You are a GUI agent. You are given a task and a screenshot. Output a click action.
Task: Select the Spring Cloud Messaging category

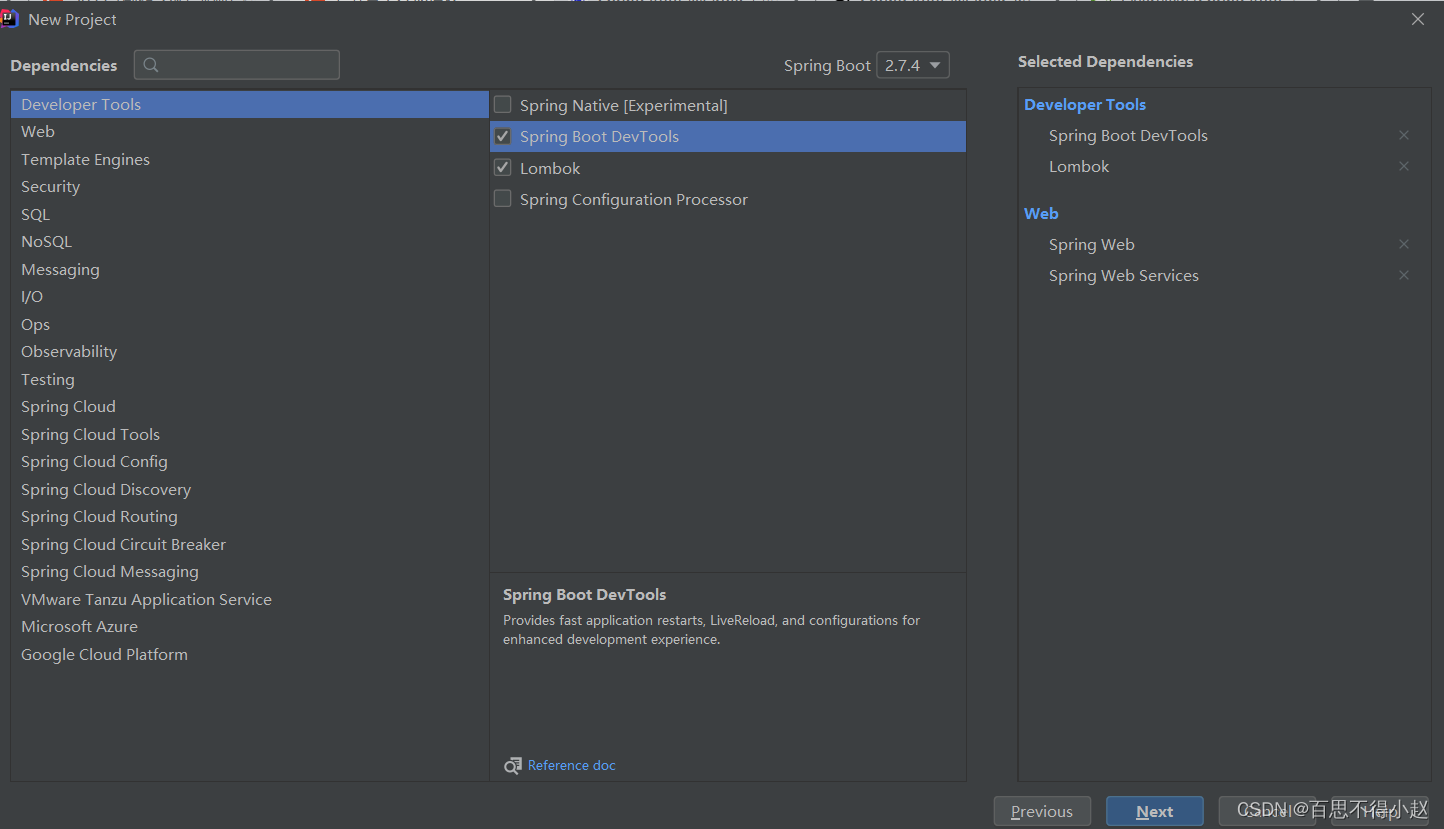point(249,572)
